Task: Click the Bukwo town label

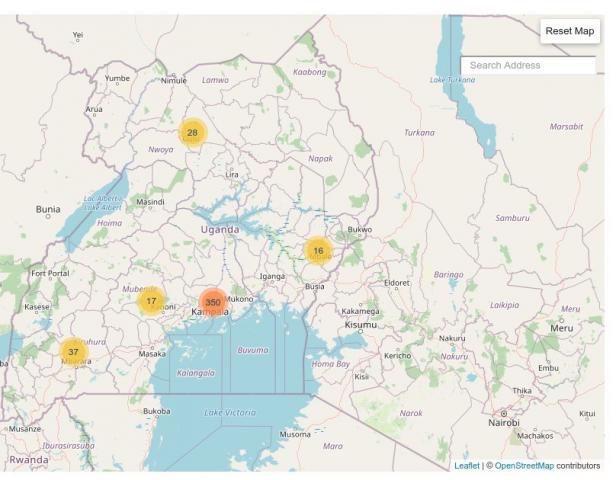Action: pyautogui.click(x=359, y=229)
